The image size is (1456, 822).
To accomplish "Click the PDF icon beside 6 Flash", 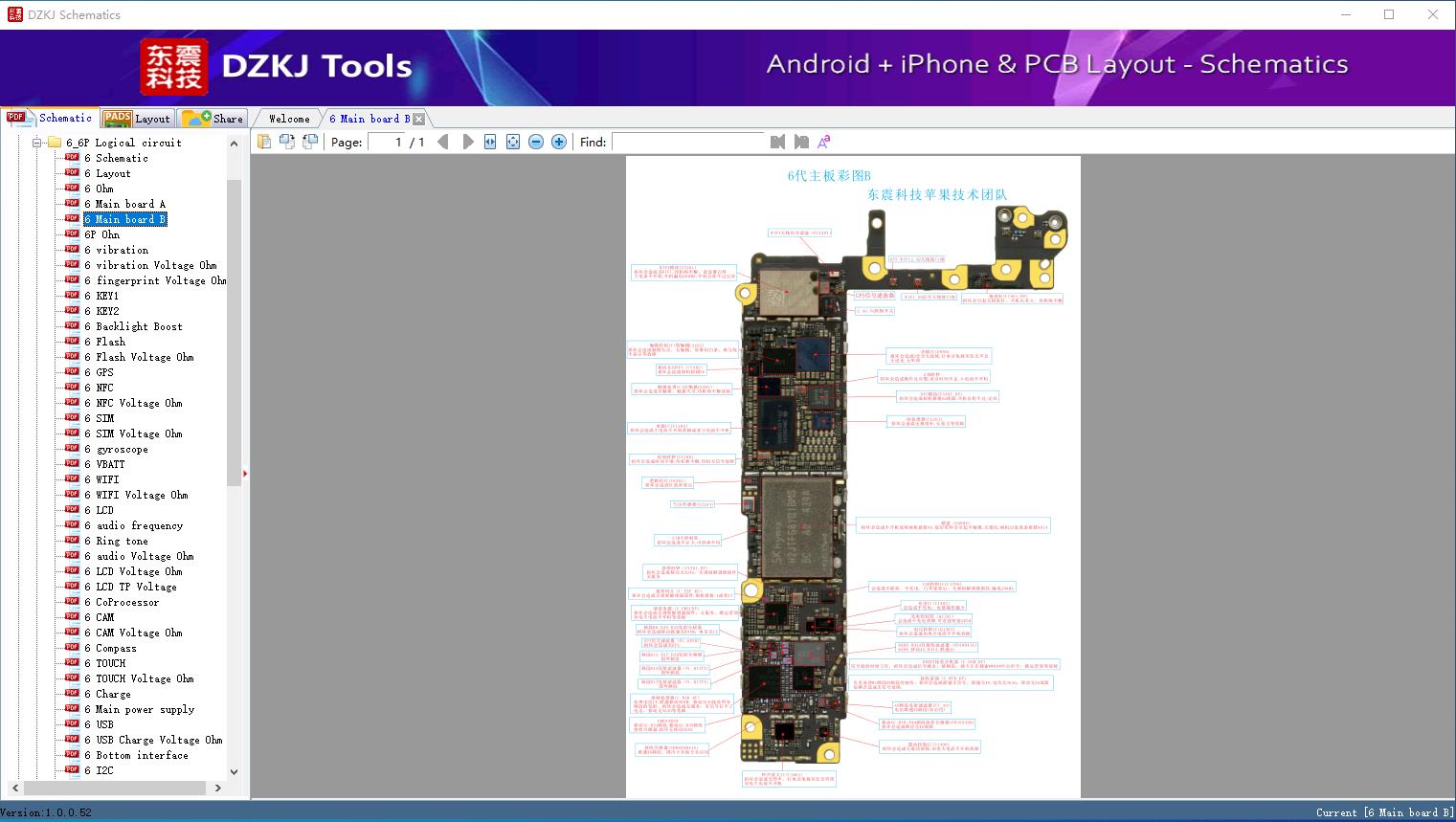I will pyautogui.click(x=72, y=342).
